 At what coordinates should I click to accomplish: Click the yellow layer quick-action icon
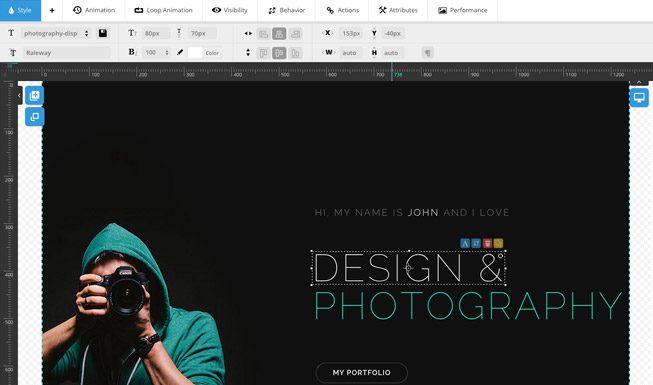point(498,243)
